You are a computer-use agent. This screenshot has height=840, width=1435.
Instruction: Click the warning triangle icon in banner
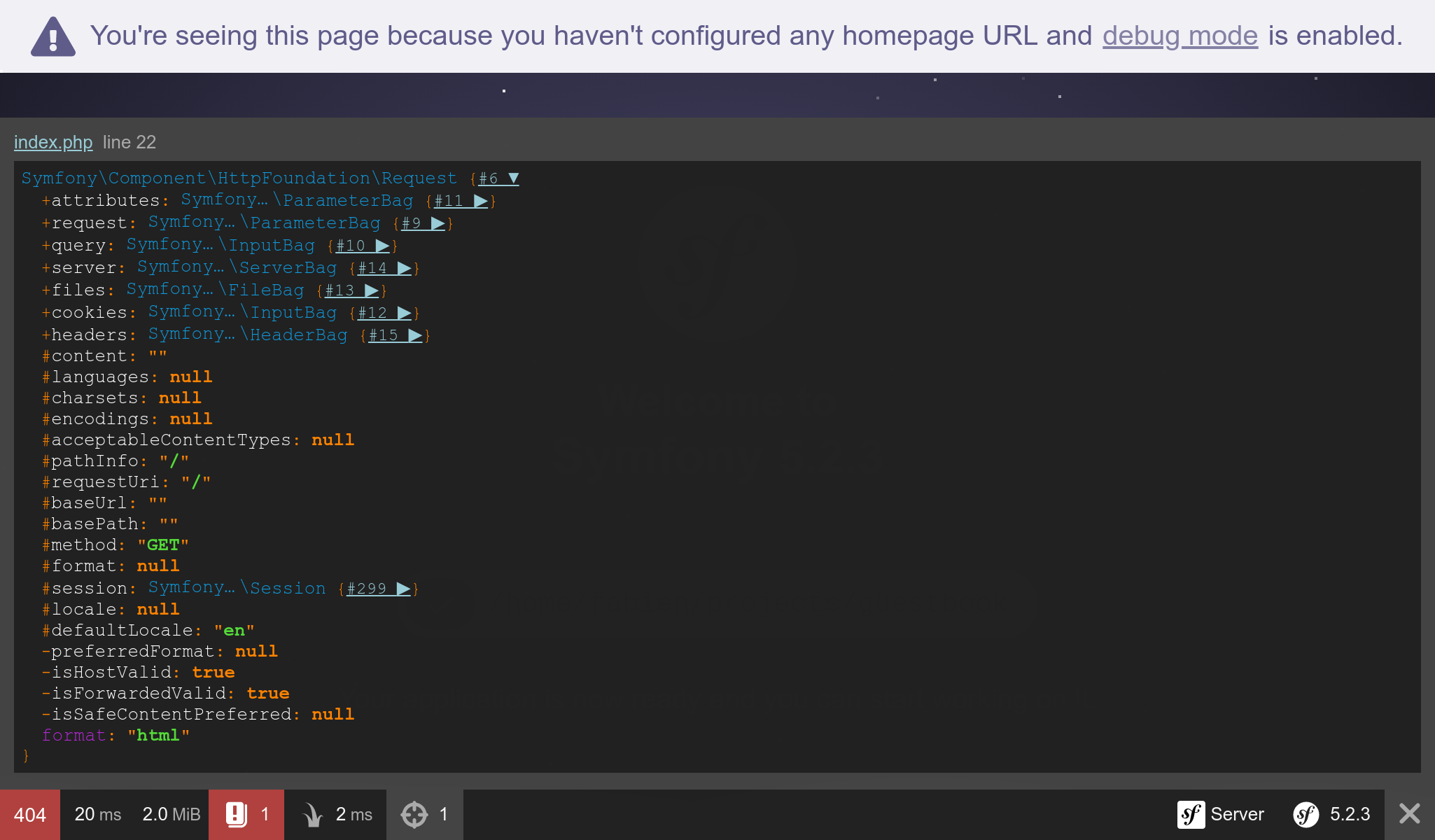coord(53,36)
